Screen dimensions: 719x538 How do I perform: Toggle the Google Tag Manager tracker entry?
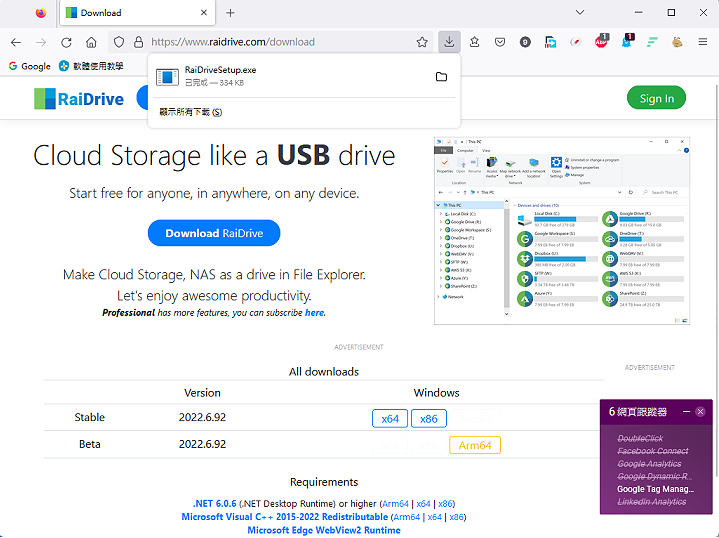655,489
